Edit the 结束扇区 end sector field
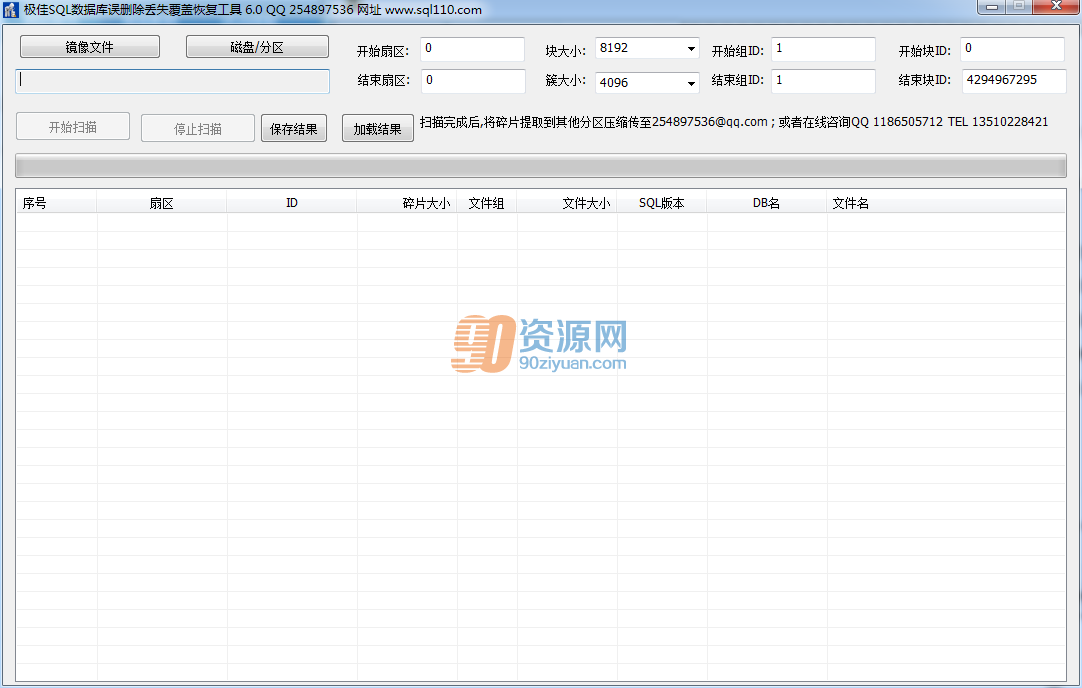The width and height of the screenshot is (1082, 688). click(x=473, y=81)
